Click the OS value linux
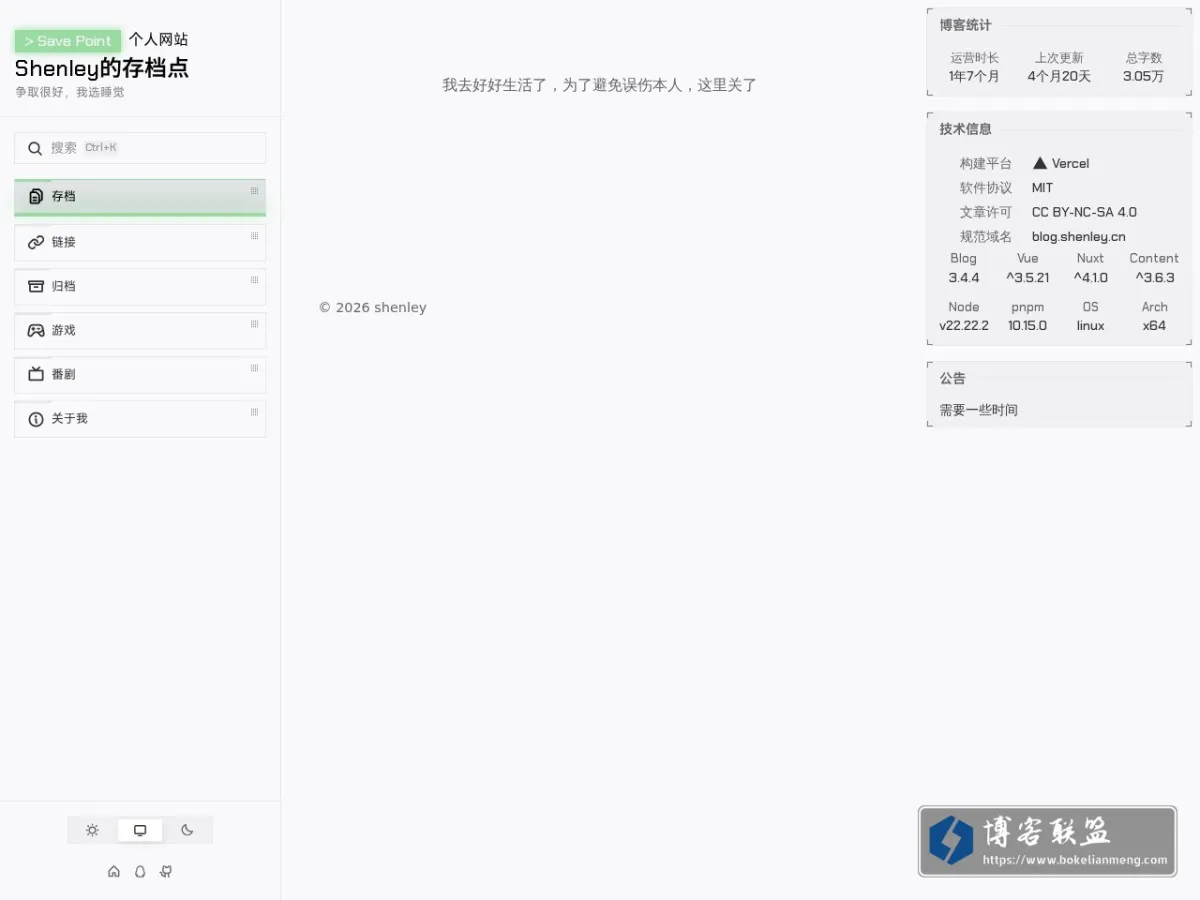 pos(1091,325)
